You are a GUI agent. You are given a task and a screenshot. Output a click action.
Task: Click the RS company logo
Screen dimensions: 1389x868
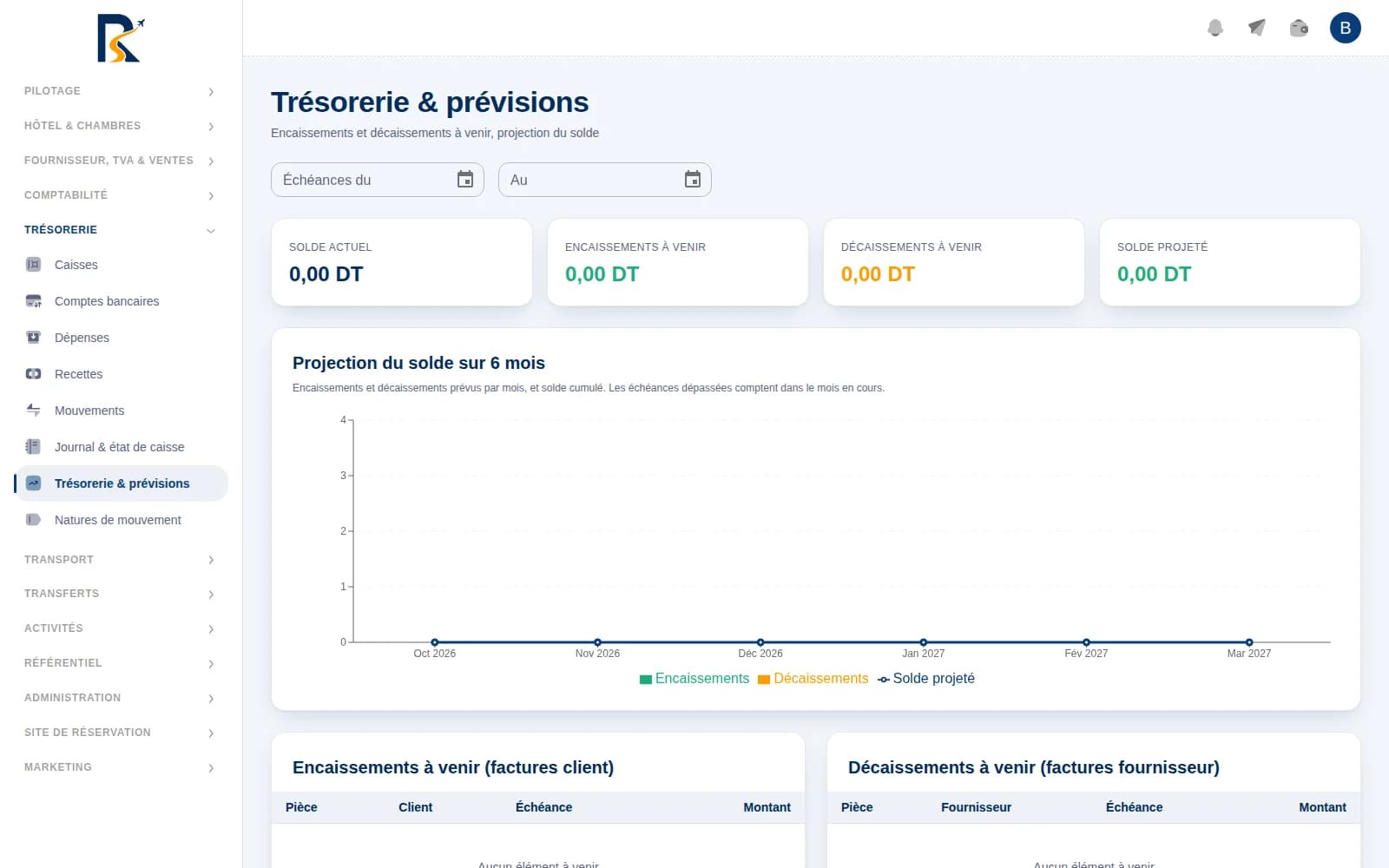(x=121, y=38)
